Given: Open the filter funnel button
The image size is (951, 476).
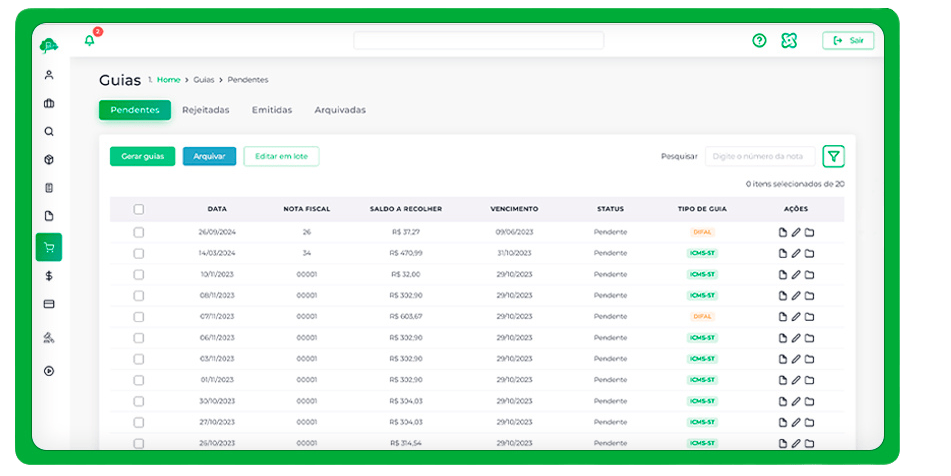Looking at the screenshot, I should click(833, 156).
